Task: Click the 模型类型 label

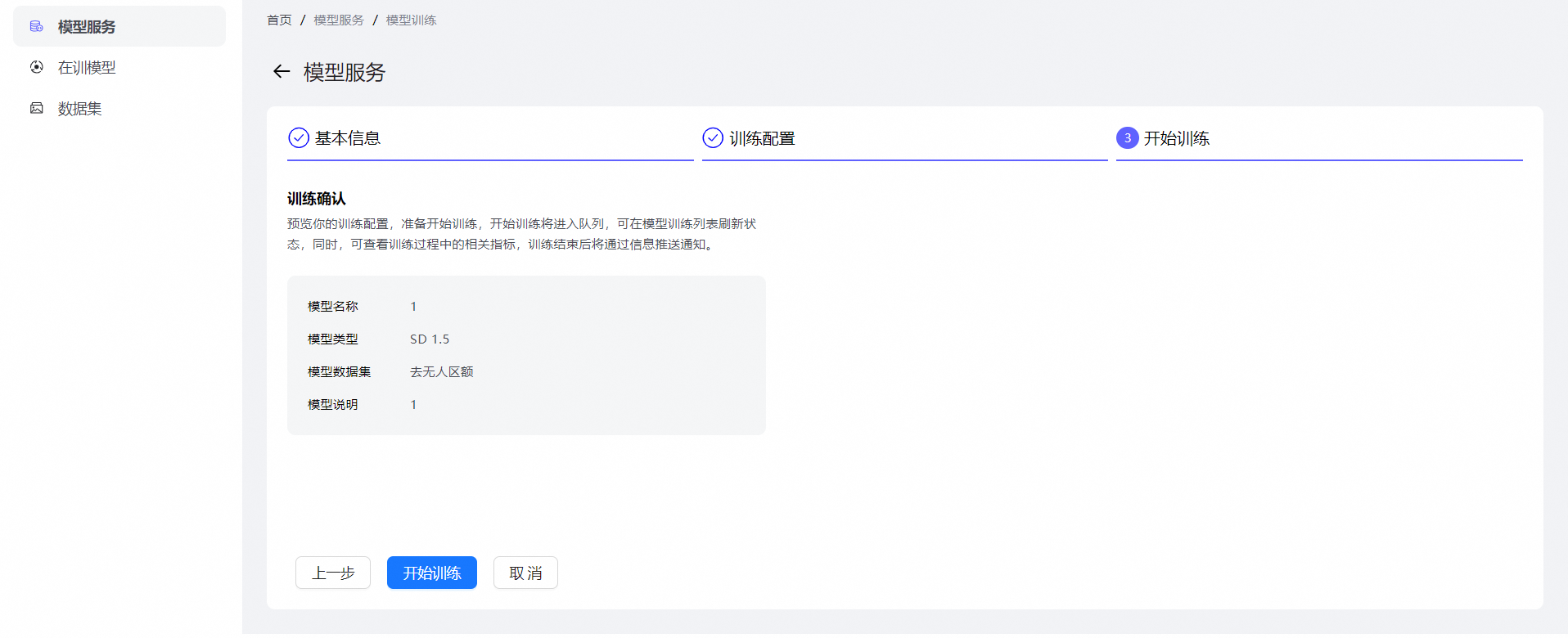Action: click(333, 339)
